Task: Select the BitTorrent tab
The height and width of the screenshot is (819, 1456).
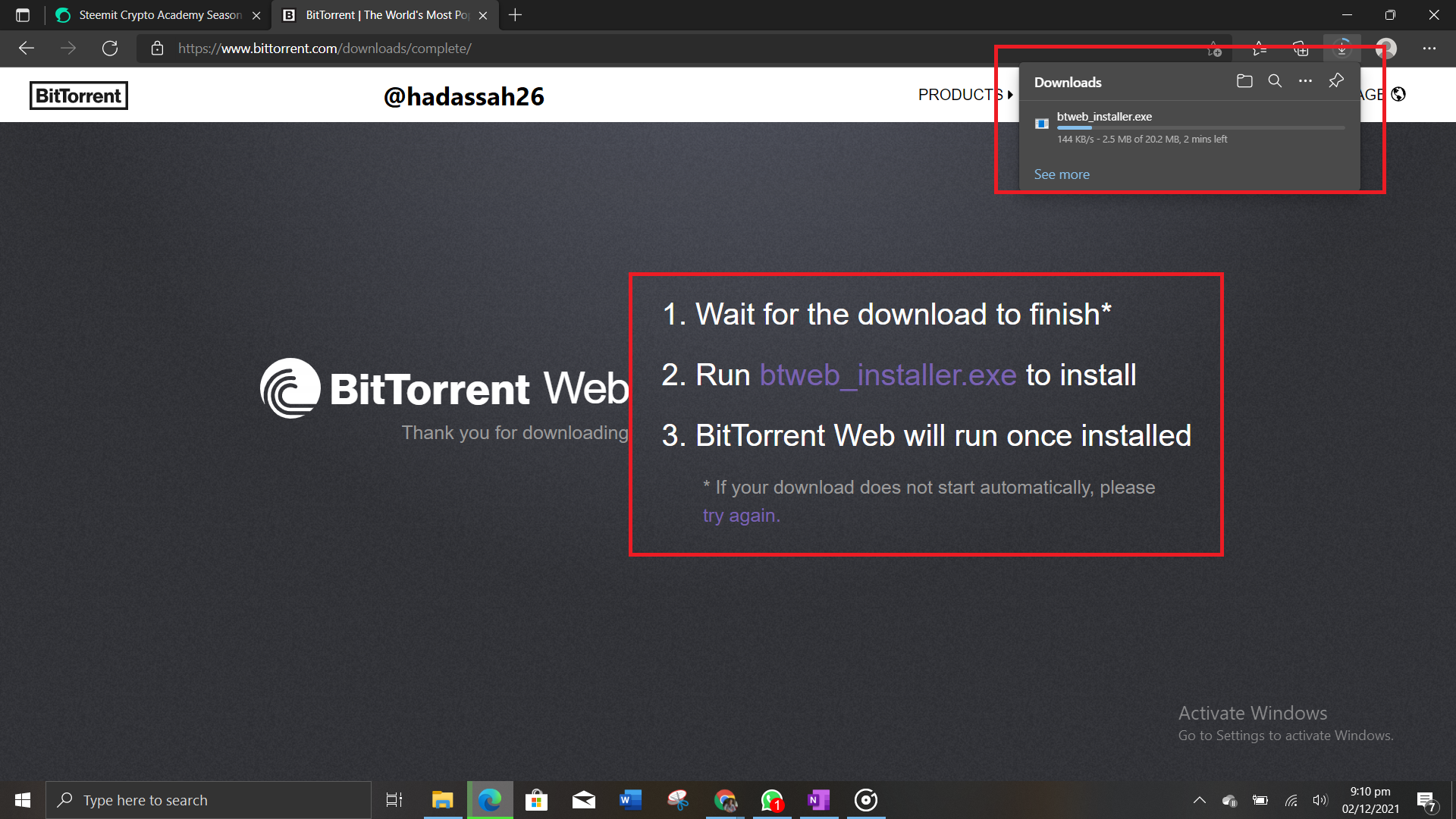Action: click(387, 15)
